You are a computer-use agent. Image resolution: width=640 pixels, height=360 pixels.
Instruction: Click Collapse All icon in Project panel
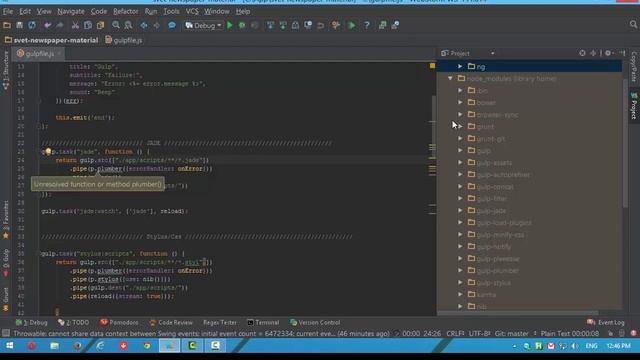tap(593, 53)
